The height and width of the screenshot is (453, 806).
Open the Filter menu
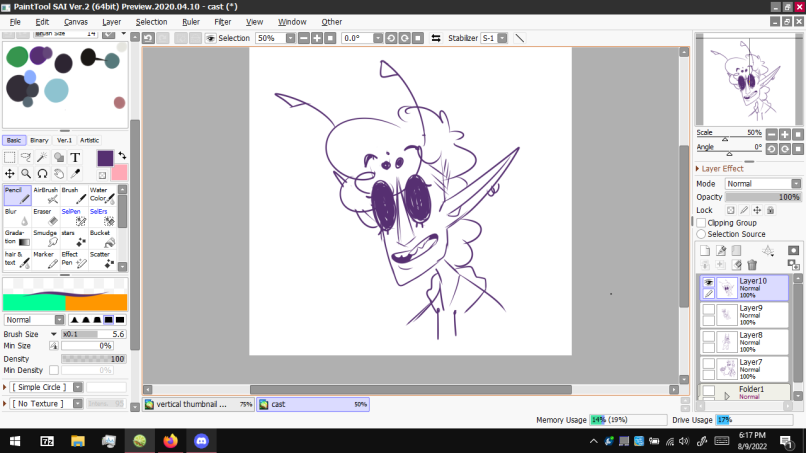click(x=222, y=21)
